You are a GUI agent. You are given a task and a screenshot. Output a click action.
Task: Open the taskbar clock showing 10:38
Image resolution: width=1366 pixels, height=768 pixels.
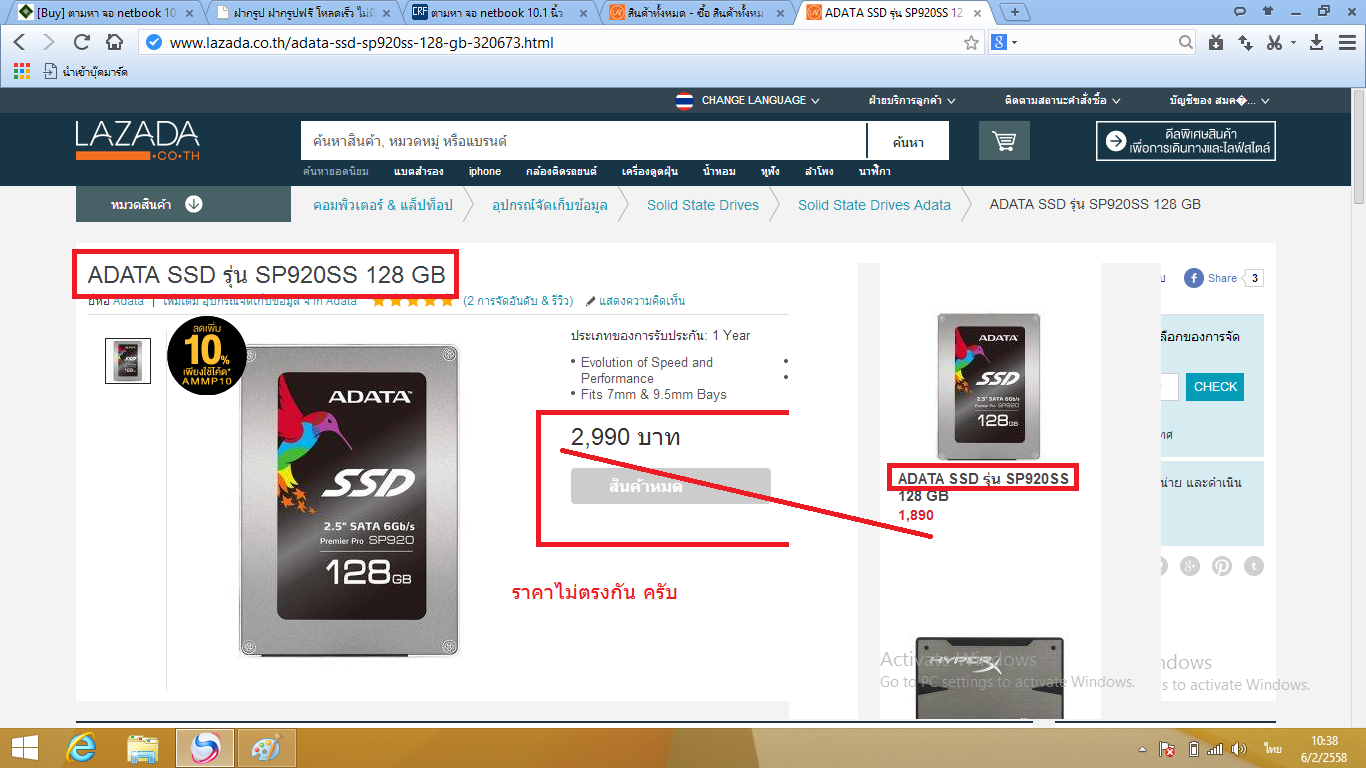(1323, 748)
